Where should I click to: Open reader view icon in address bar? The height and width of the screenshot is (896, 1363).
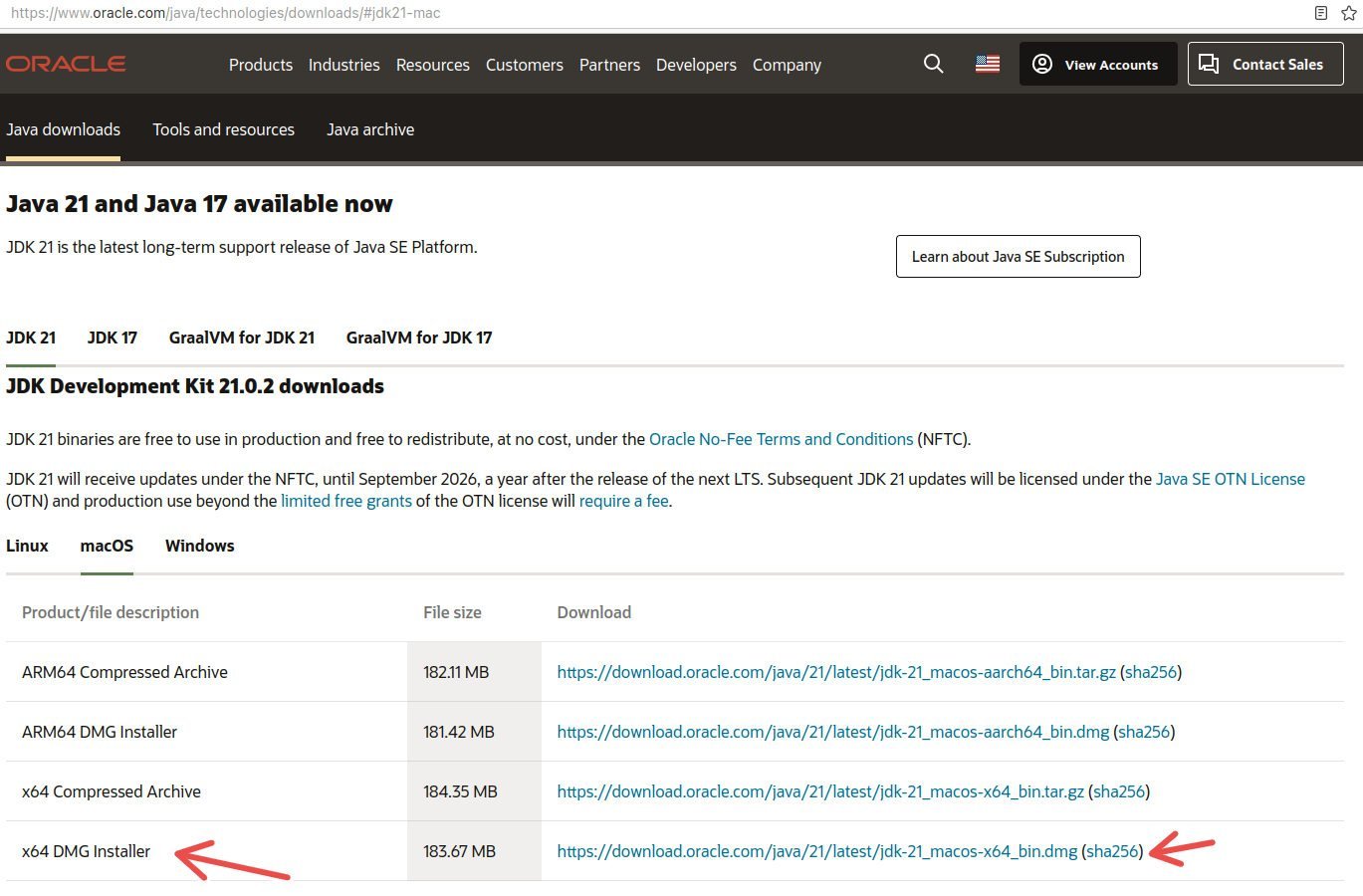tap(1321, 13)
